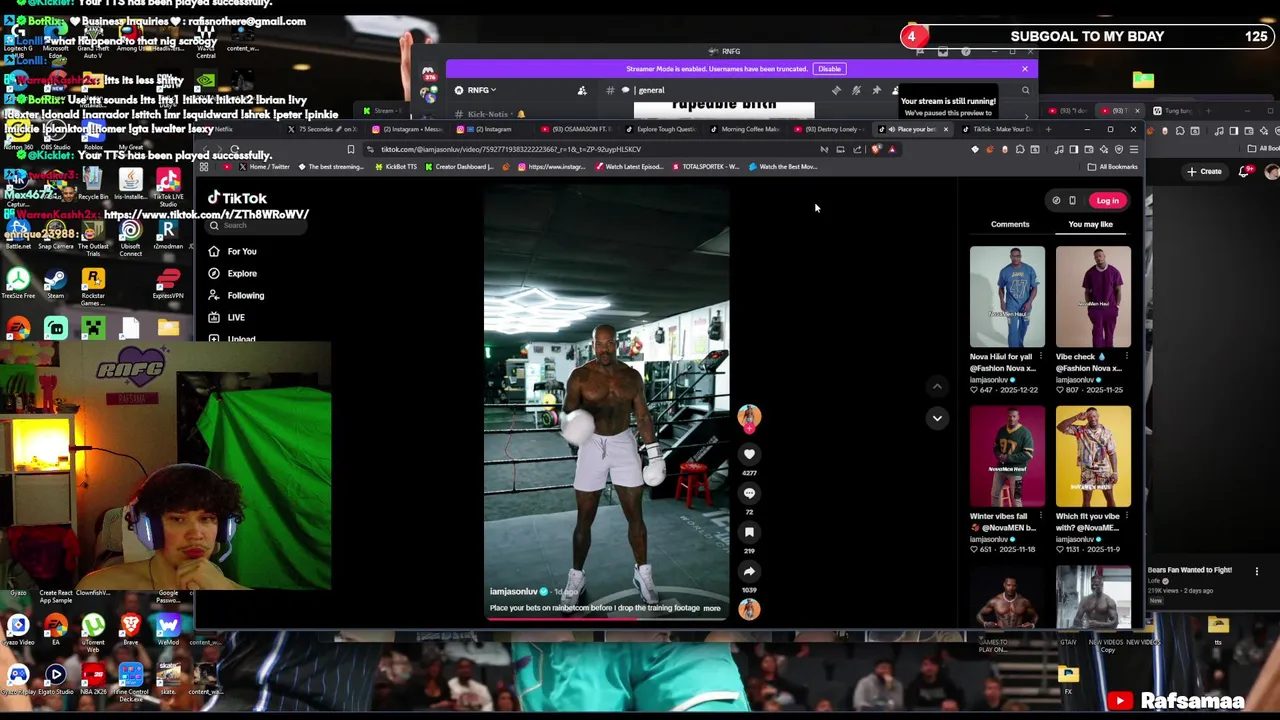Switch to TikTok - Make Your Day tab
This screenshot has height=720, width=1280.
(999, 129)
